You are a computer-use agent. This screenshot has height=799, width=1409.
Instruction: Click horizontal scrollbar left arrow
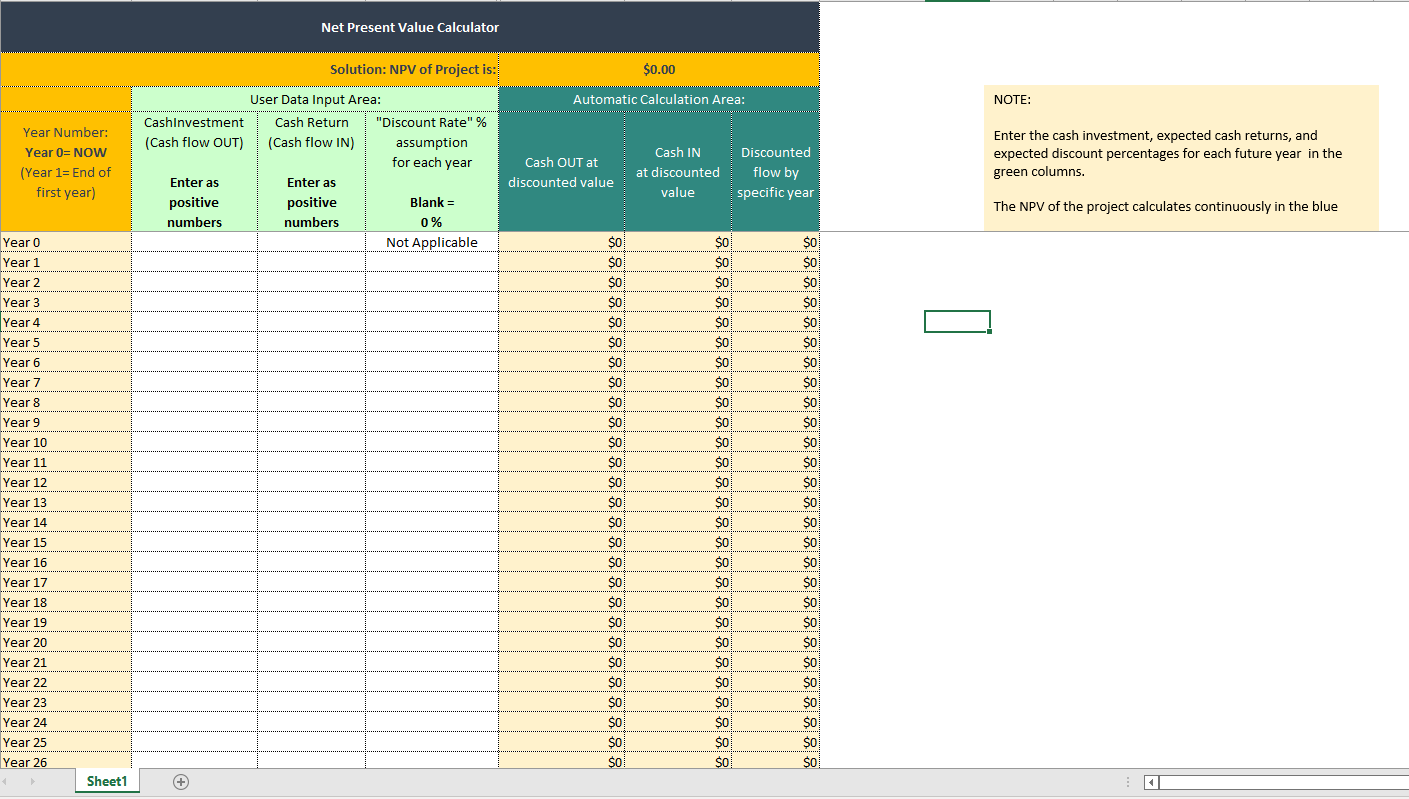(1151, 782)
